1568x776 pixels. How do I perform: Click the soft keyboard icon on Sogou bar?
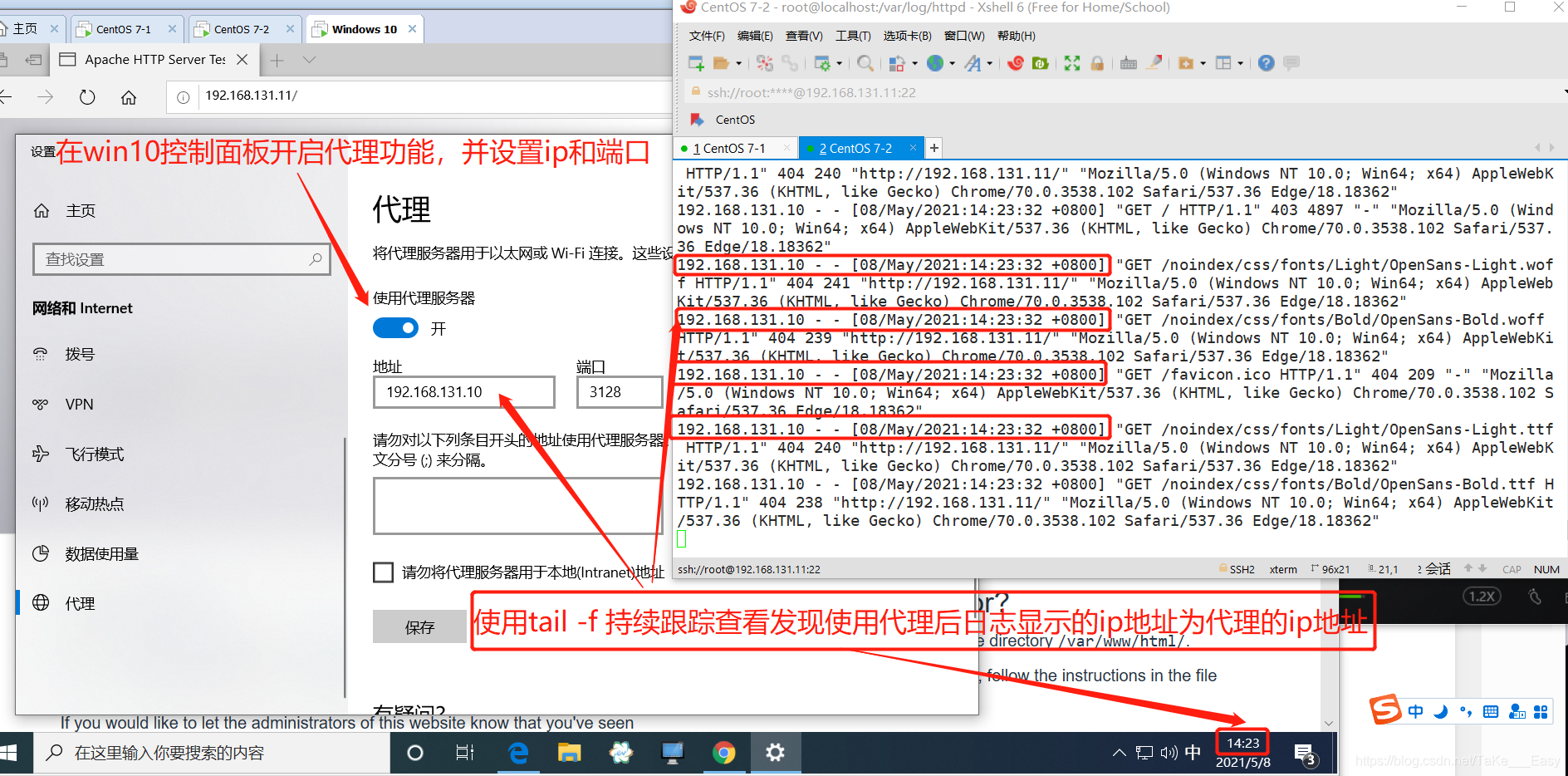(1491, 711)
